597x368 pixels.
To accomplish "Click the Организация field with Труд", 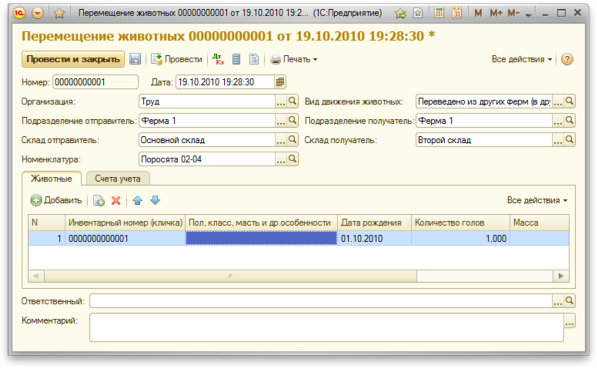I will (207, 102).
